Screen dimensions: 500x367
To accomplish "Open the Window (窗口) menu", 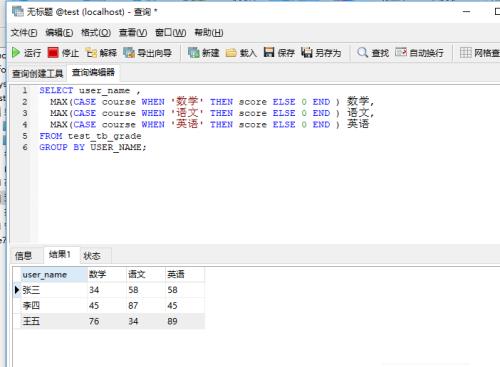I will 171,33.
